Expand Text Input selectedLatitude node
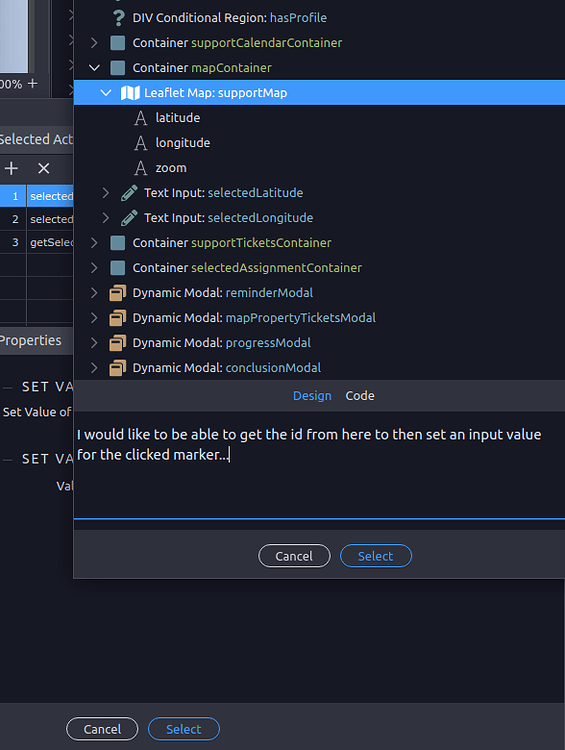 (x=106, y=193)
